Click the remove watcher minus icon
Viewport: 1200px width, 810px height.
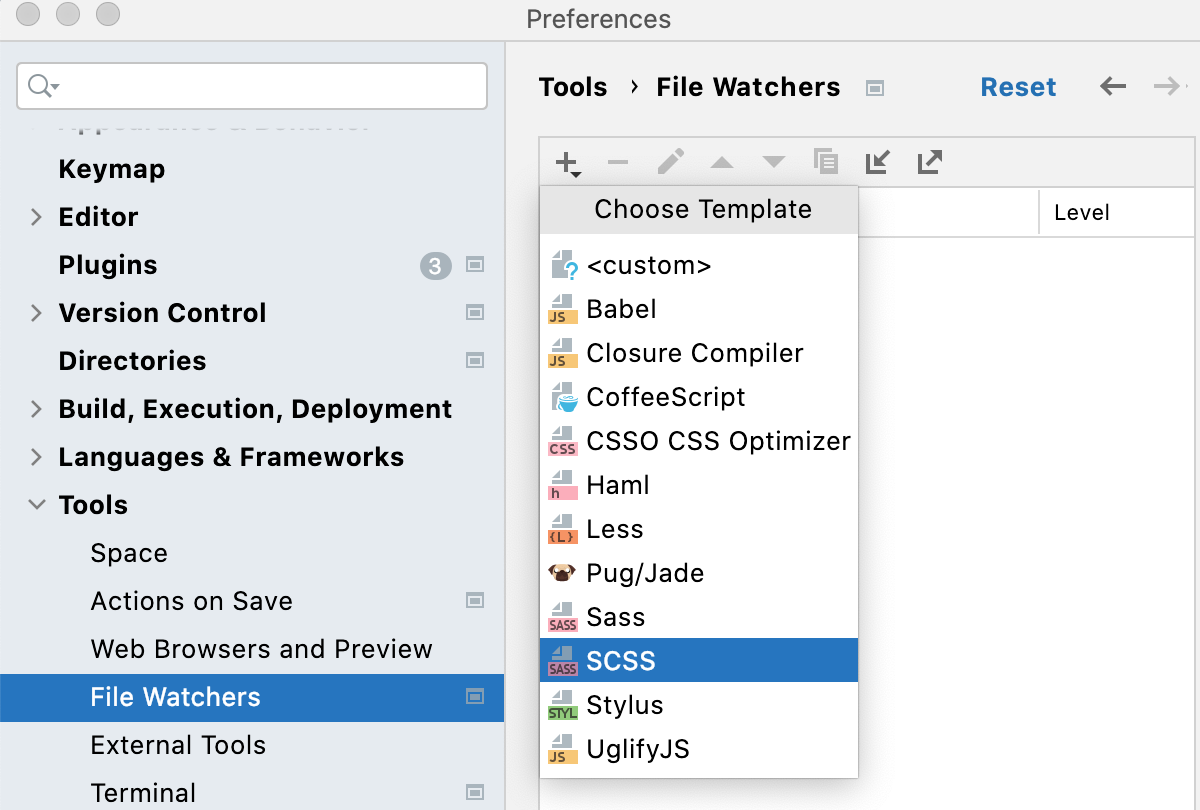(618, 161)
